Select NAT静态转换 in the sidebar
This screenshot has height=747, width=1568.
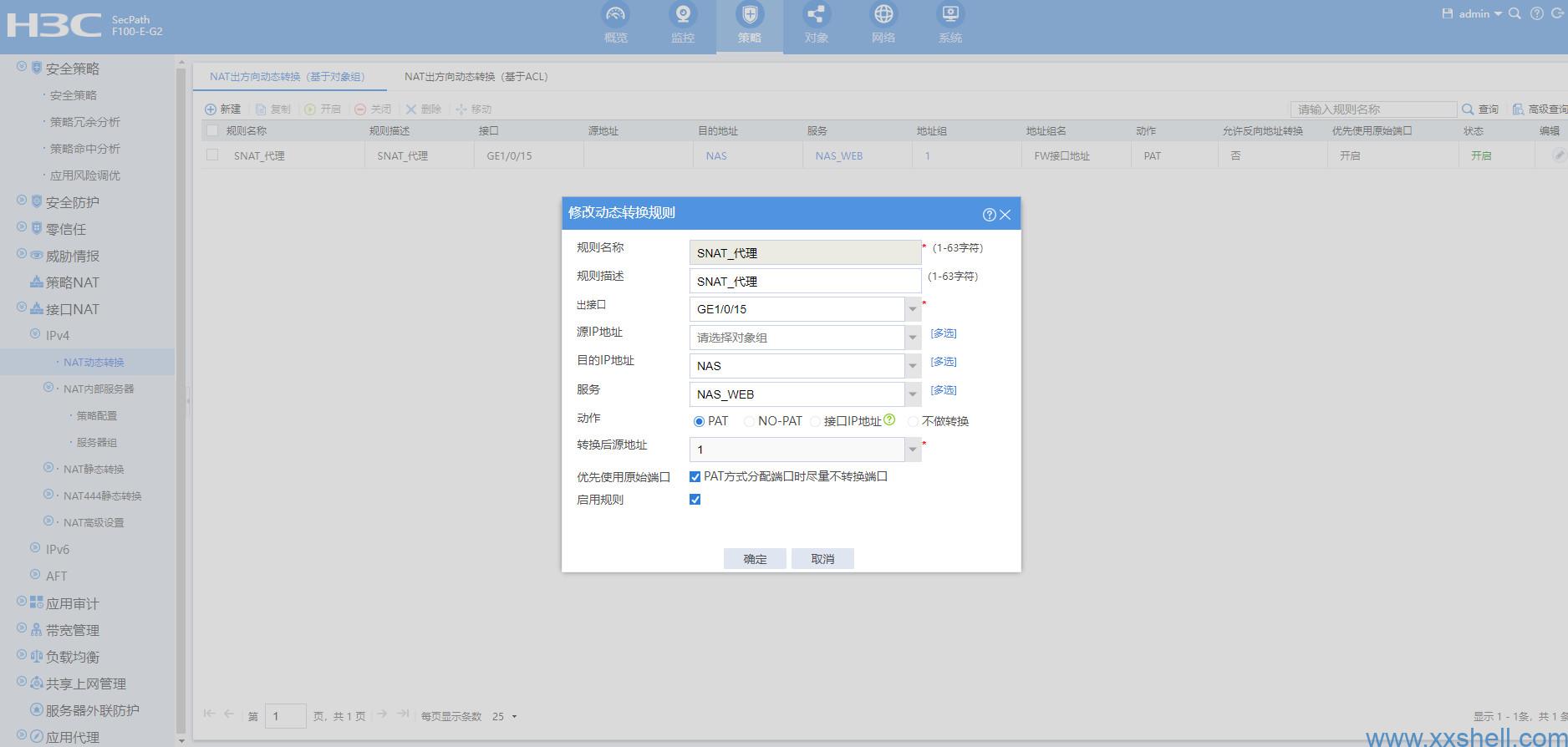tap(94, 470)
